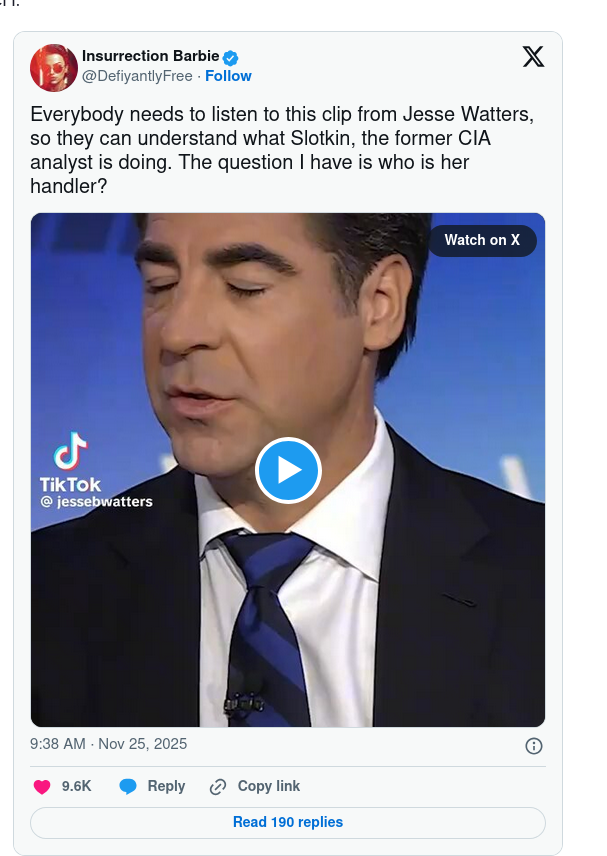Viewport: 607px width, 856px height.
Task: Click the X logo in tweet corner
Action: point(534,58)
